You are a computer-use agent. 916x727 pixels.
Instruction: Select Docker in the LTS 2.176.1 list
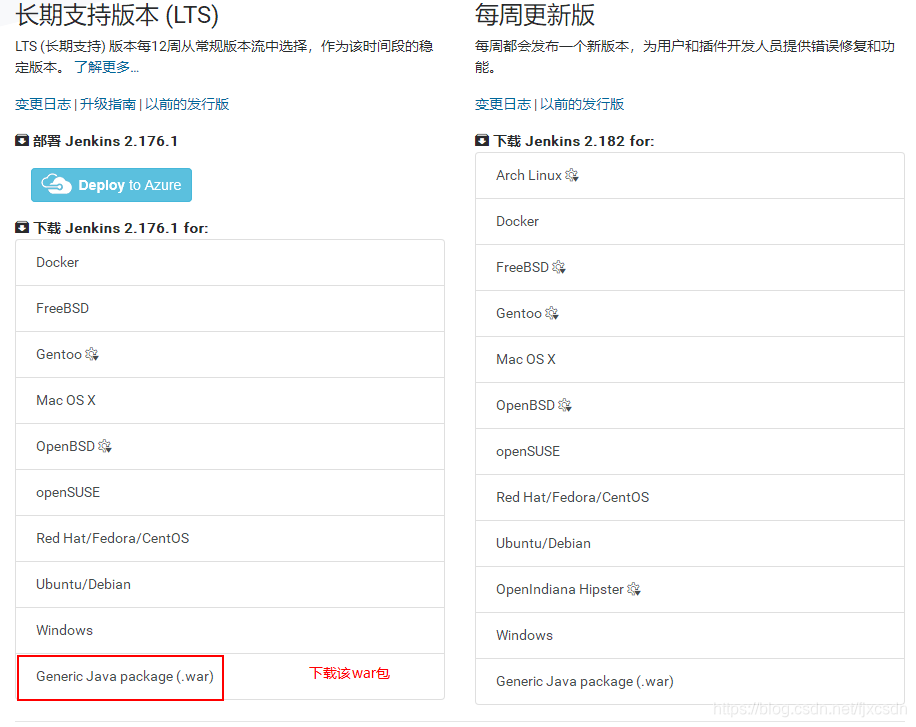(230, 262)
